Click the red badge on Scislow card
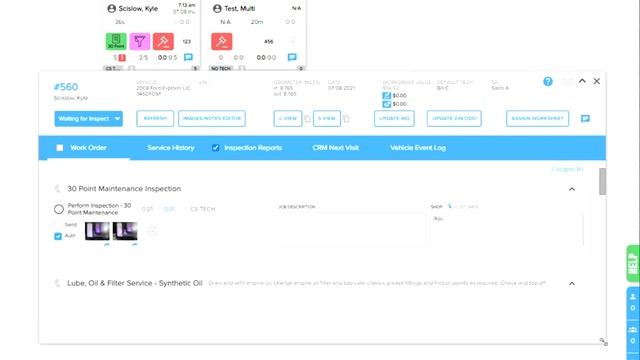Viewport: 640px width, 360px height. tap(122, 58)
